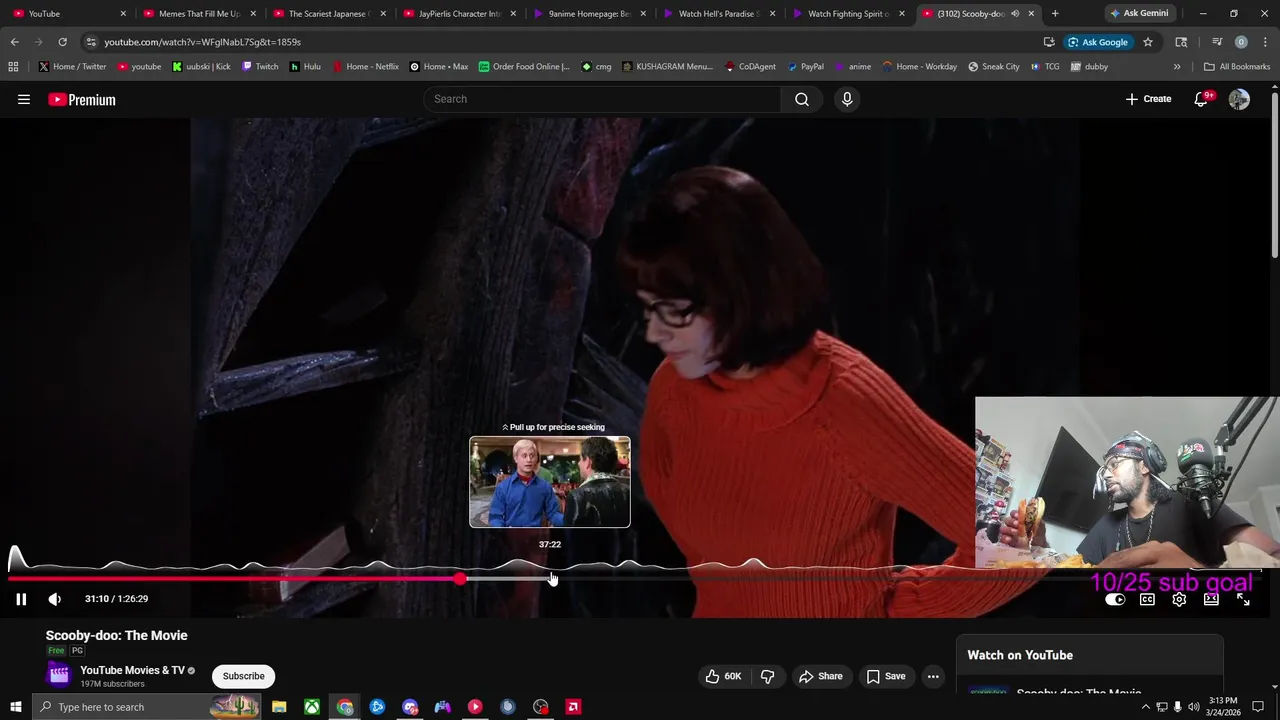Image resolution: width=1280 pixels, height=720 pixels.
Task: Share the video
Action: [x=821, y=676]
